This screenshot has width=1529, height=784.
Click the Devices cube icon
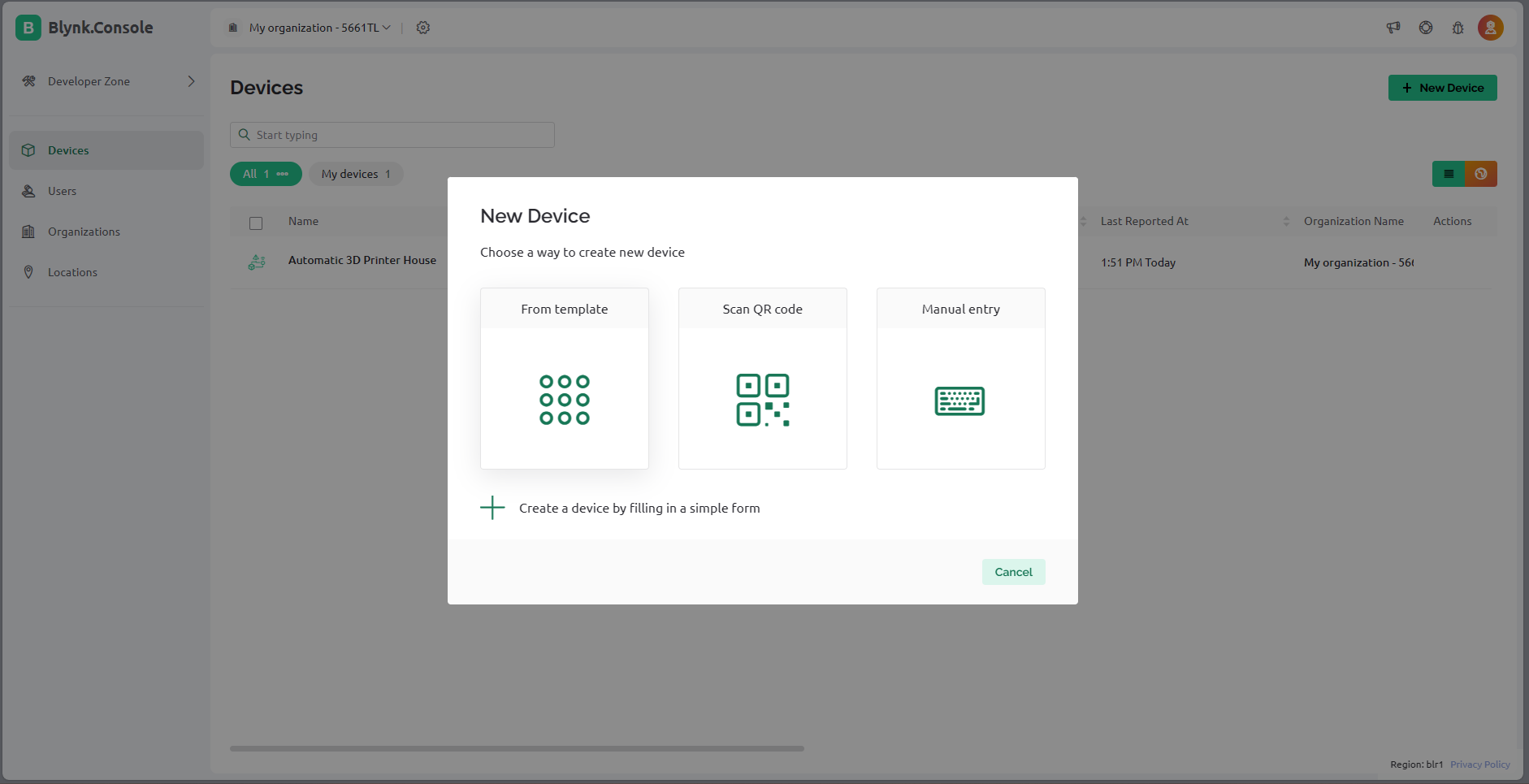(x=28, y=150)
